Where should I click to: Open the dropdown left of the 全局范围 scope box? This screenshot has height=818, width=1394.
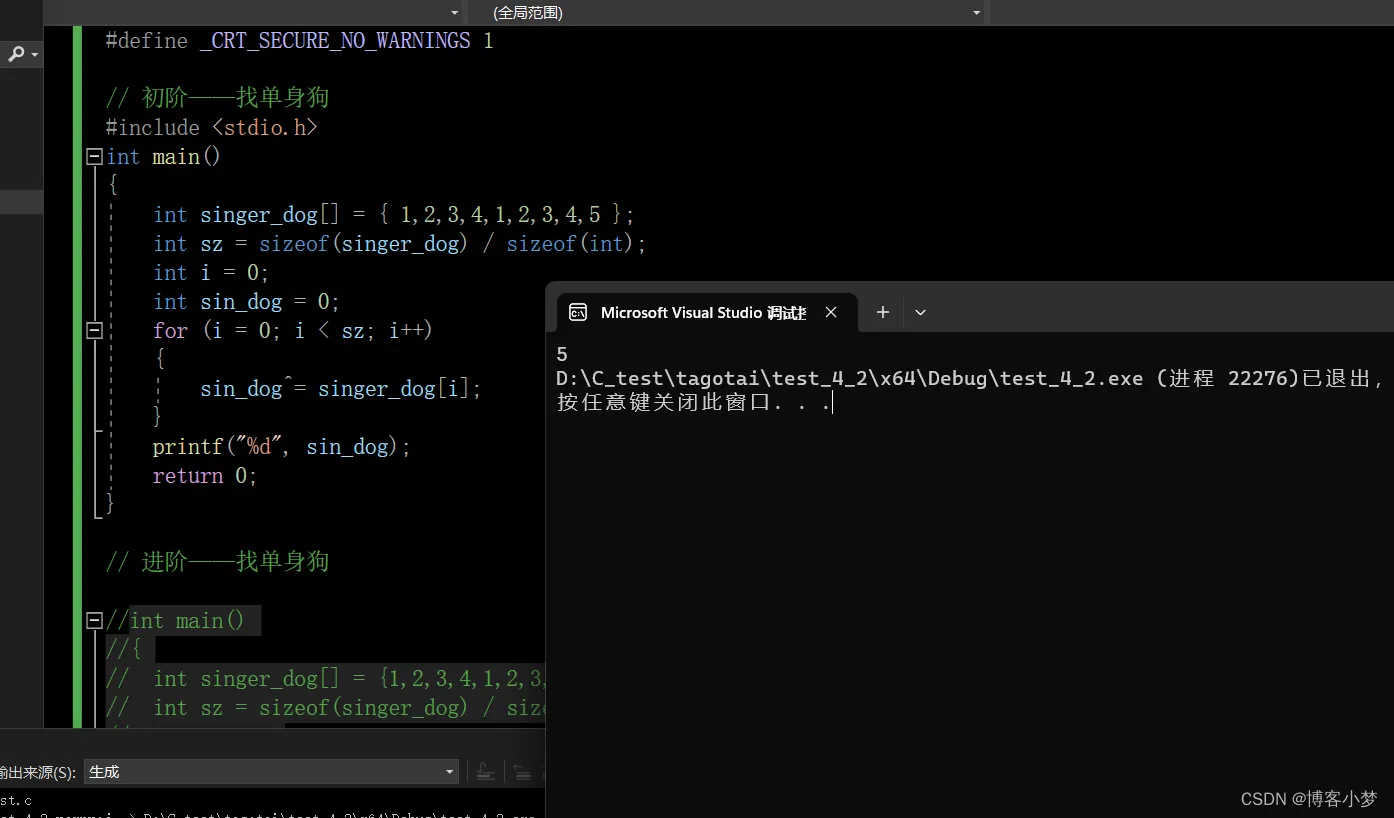(455, 13)
